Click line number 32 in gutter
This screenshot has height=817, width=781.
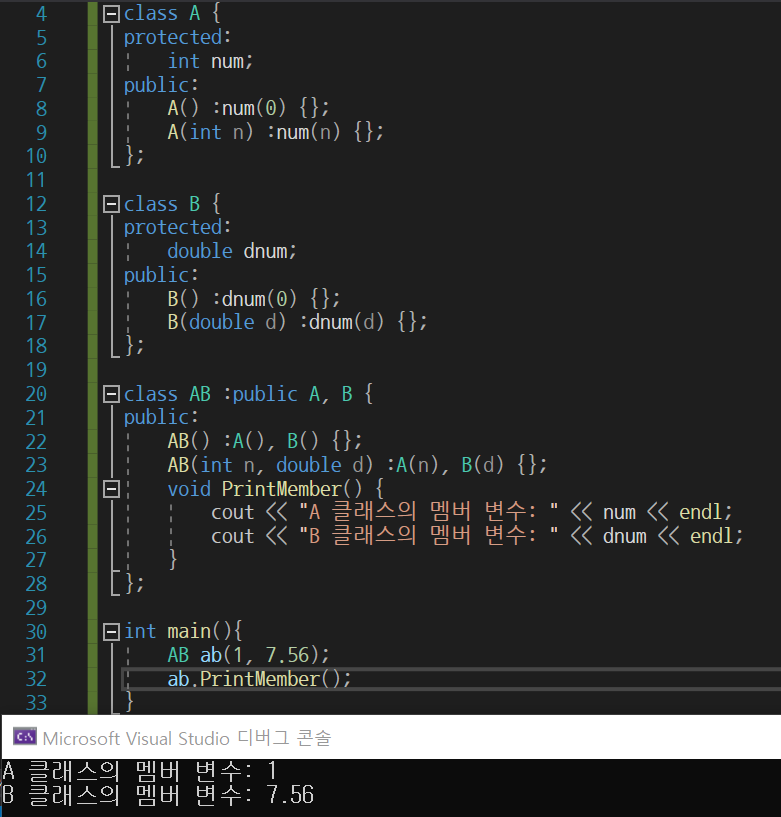pos(36,679)
